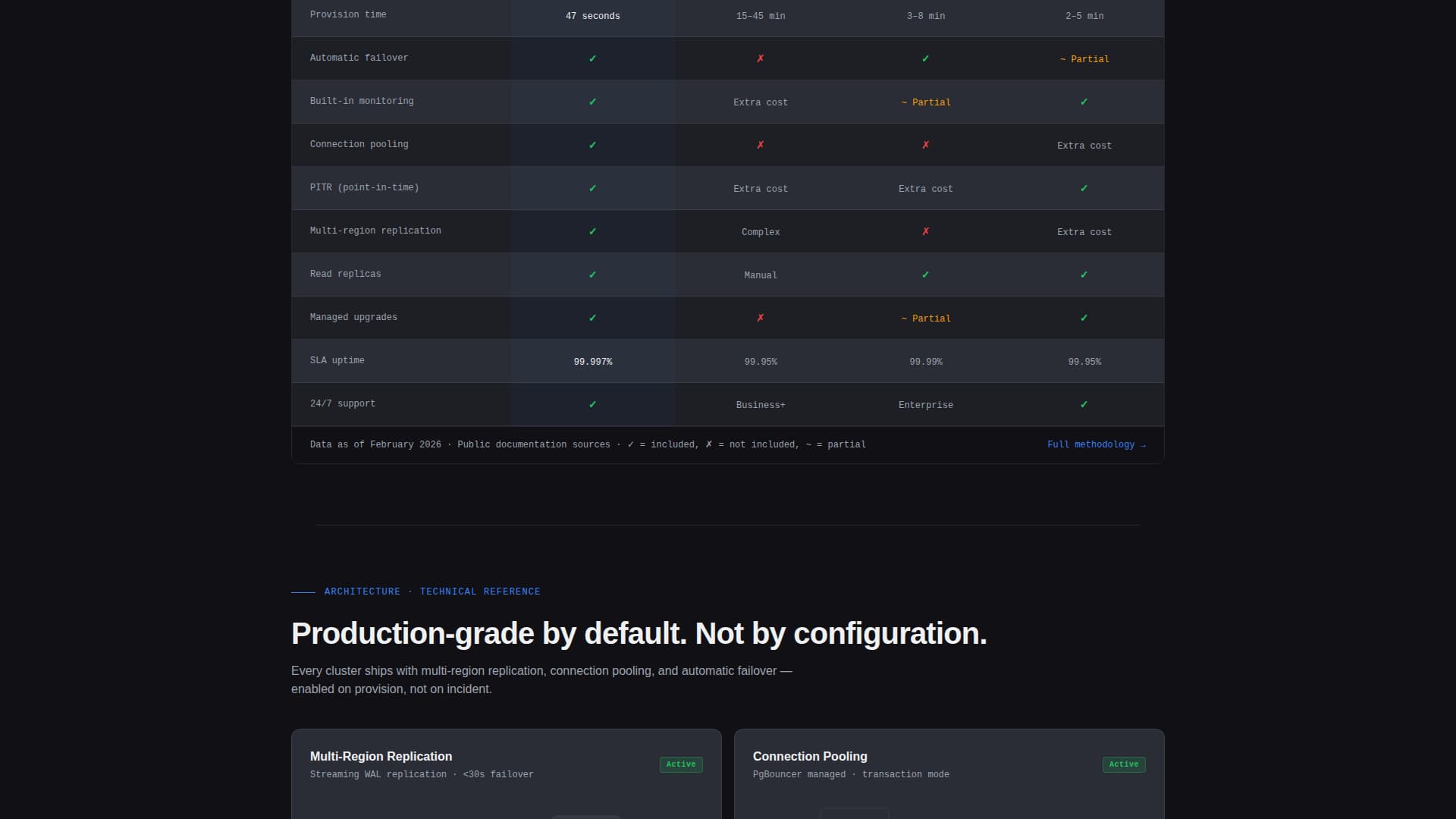Click highlighted-column check in Read replicas row
The width and height of the screenshot is (1456, 819).
pyautogui.click(x=593, y=275)
